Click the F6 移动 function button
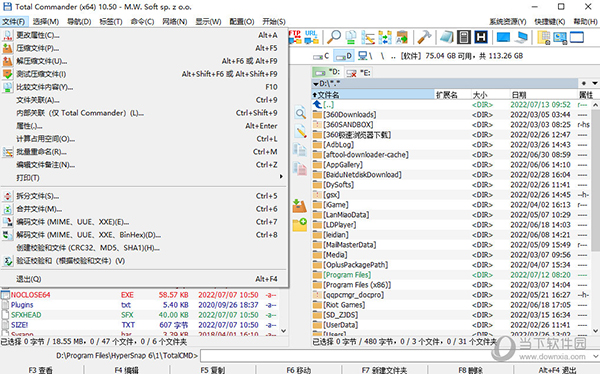600x374 pixels. pos(299,370)
